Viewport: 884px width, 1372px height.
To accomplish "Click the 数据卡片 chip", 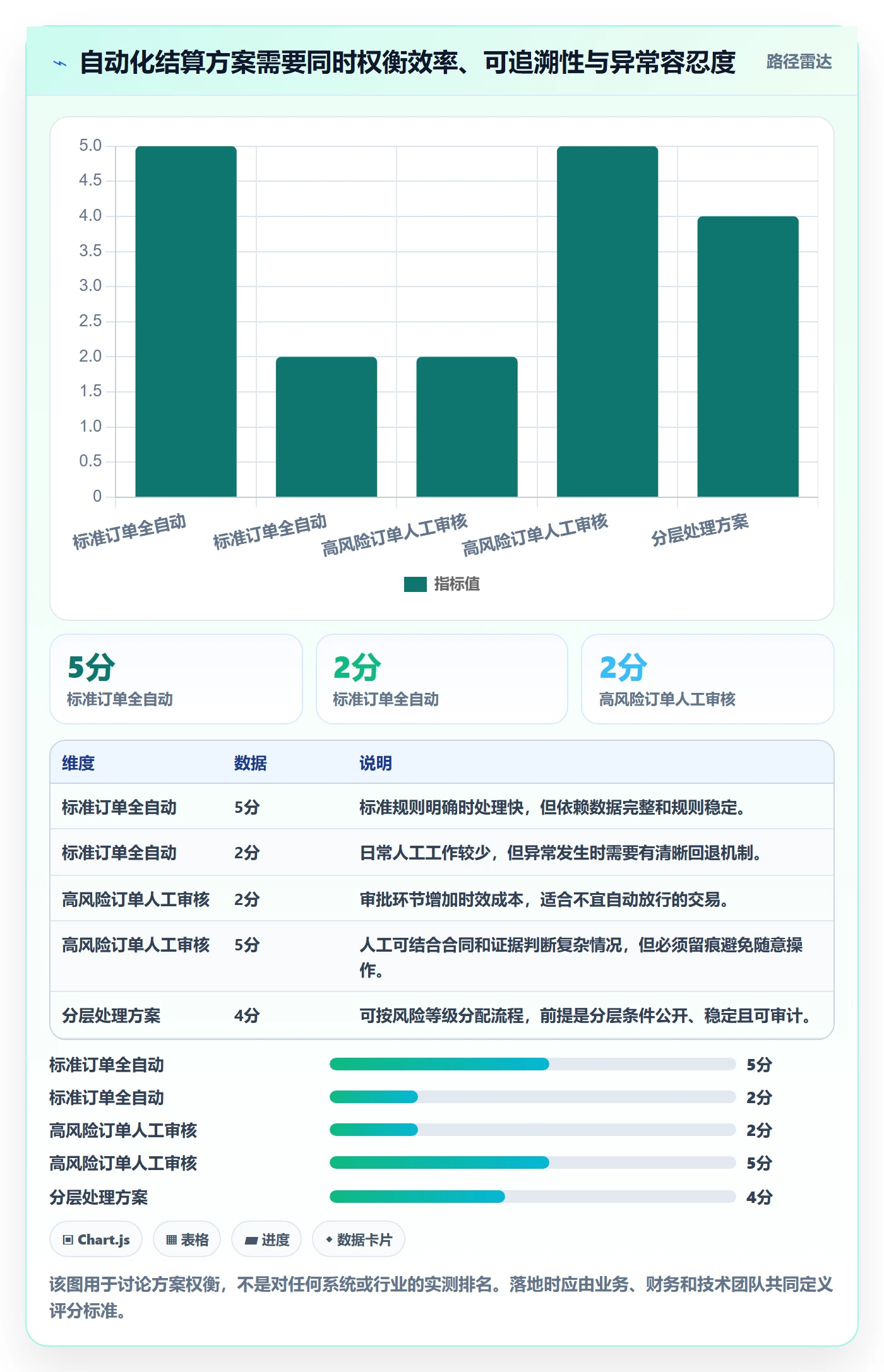I will 359,1239.
